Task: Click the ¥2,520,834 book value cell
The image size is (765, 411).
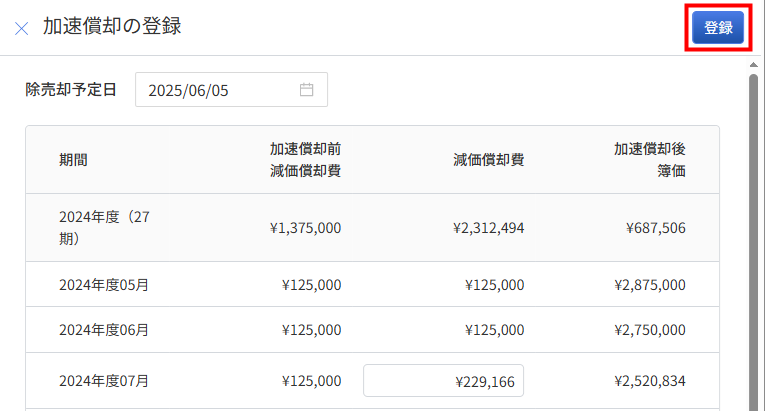Action: 650,381
